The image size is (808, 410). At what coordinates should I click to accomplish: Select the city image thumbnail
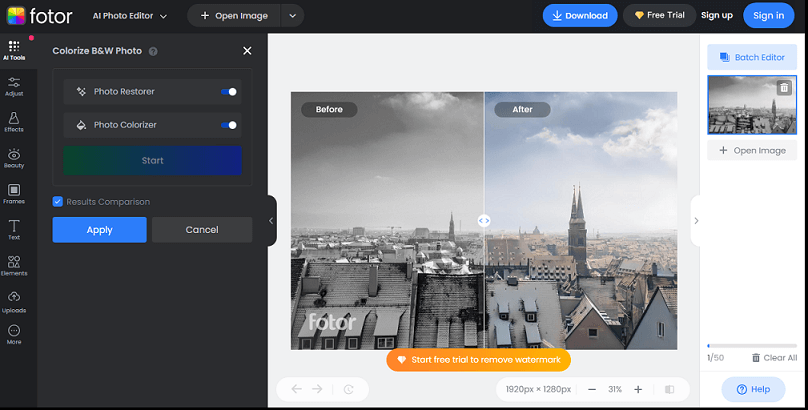click(x=752, y=105)
